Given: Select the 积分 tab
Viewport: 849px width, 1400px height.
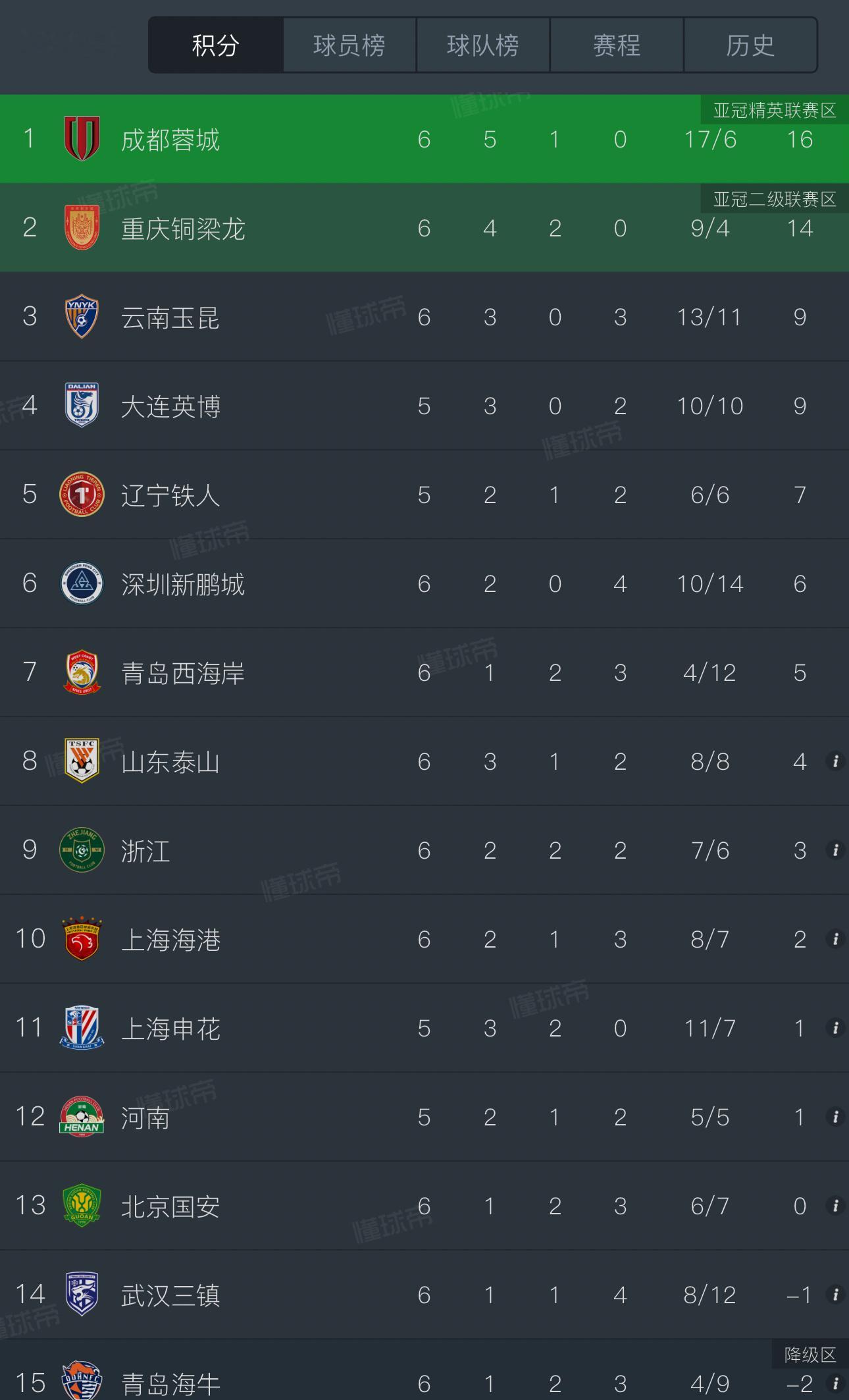Looking at the screenshot, I should coord(216,45).
